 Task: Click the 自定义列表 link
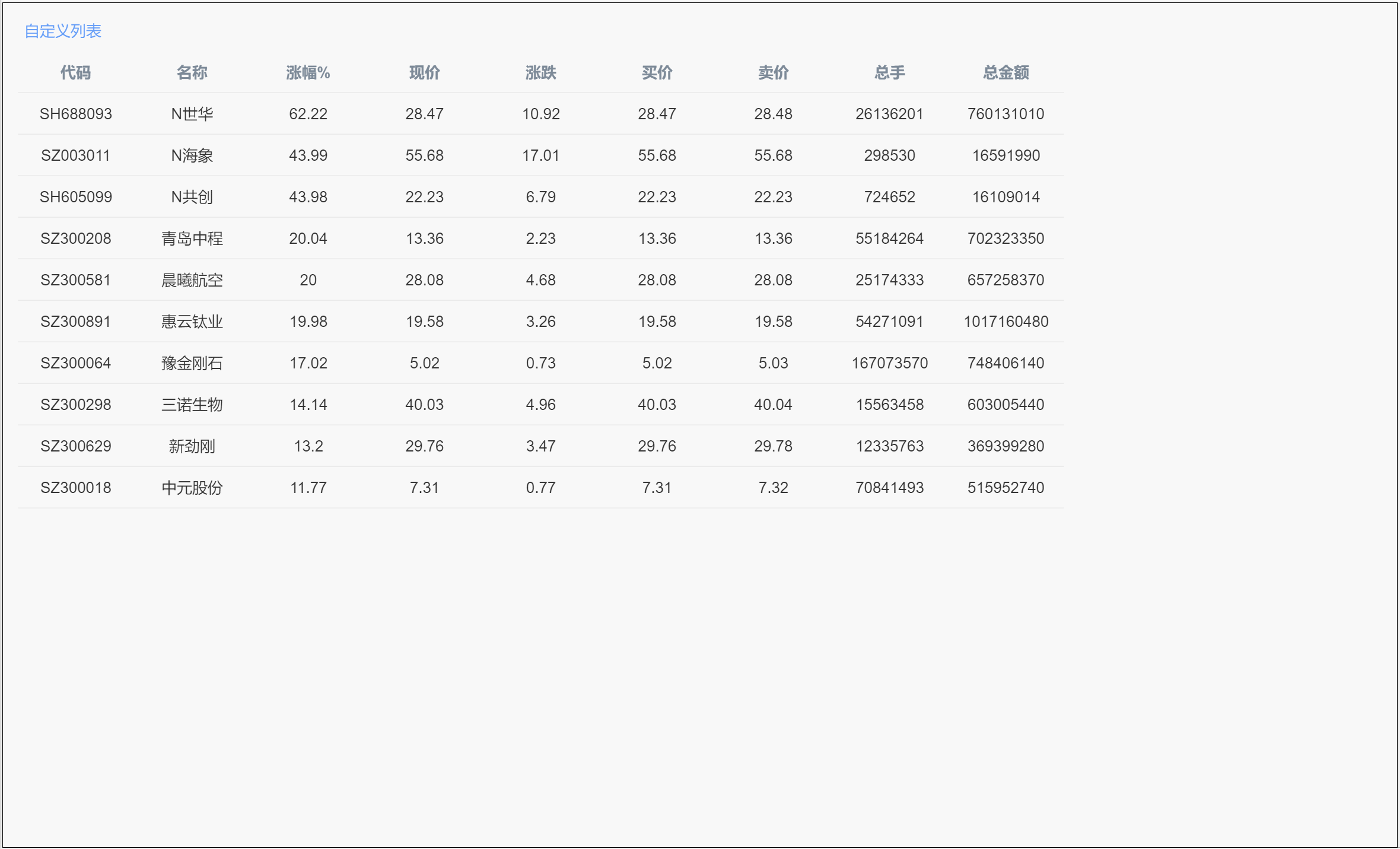coord(63,31)
